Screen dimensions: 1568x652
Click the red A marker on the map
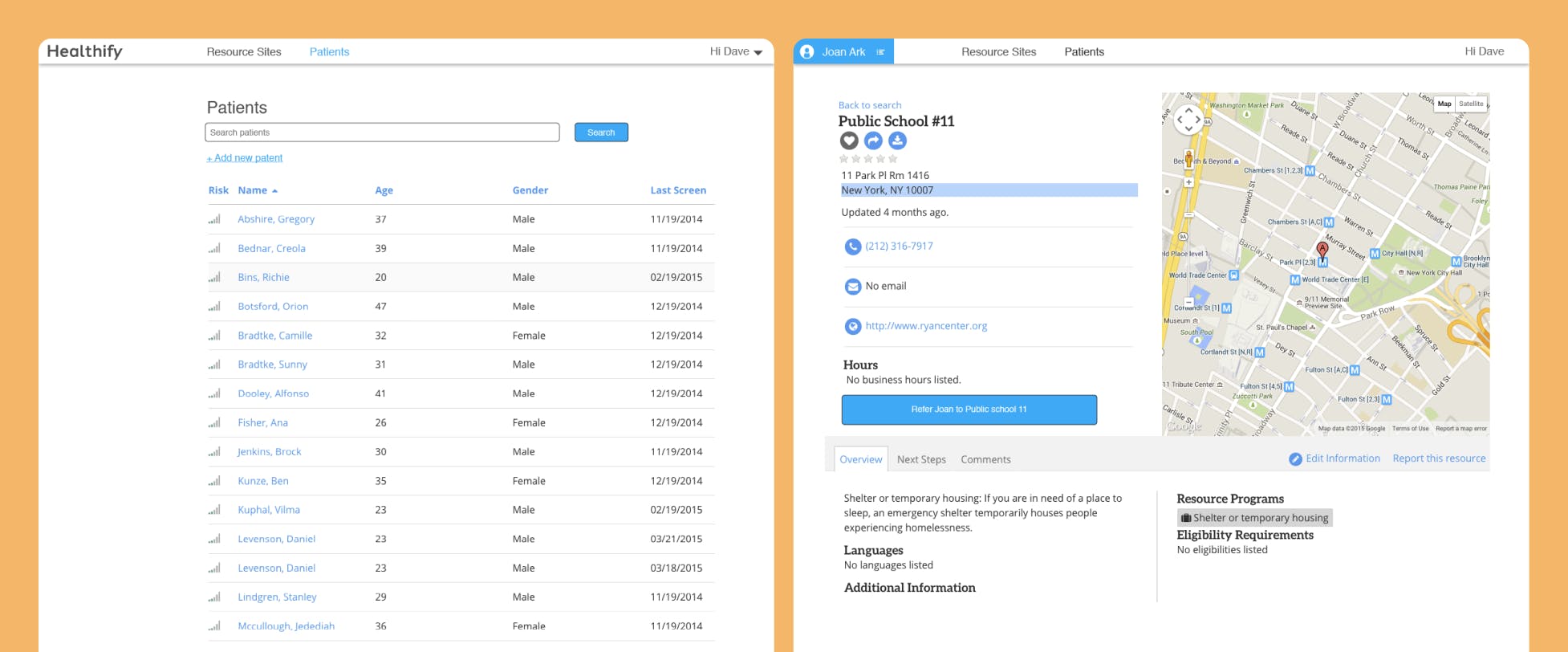(x=1322, y=250)
